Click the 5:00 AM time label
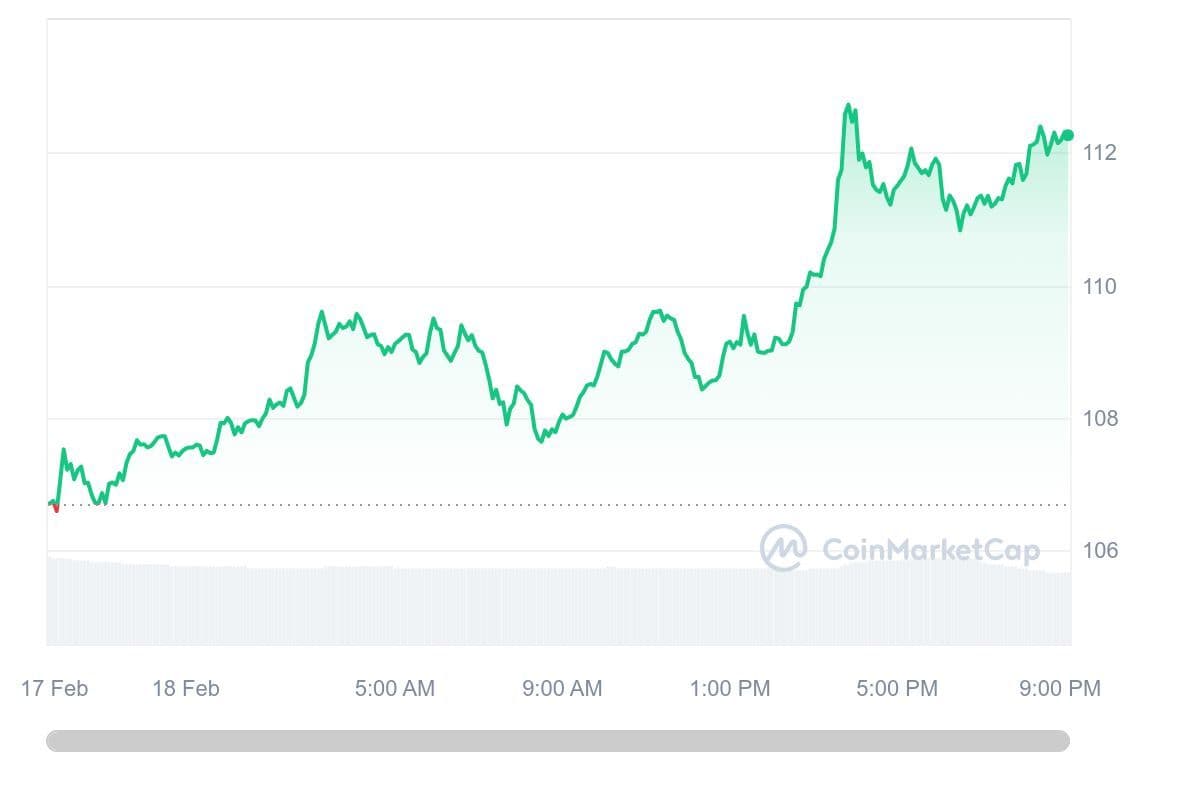Image resolution: width=1200 pixels, height=800 pixels. click(x=395, y=689)
